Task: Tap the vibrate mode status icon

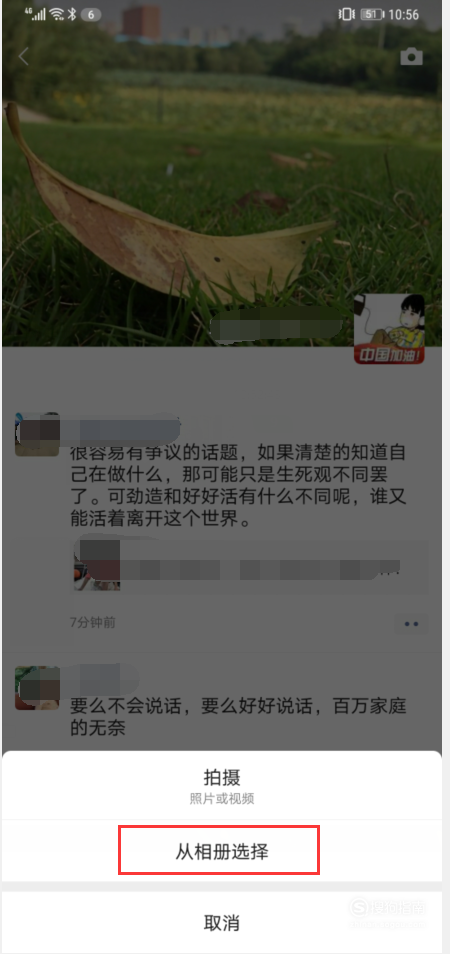Action: click(x=345, y=15)
